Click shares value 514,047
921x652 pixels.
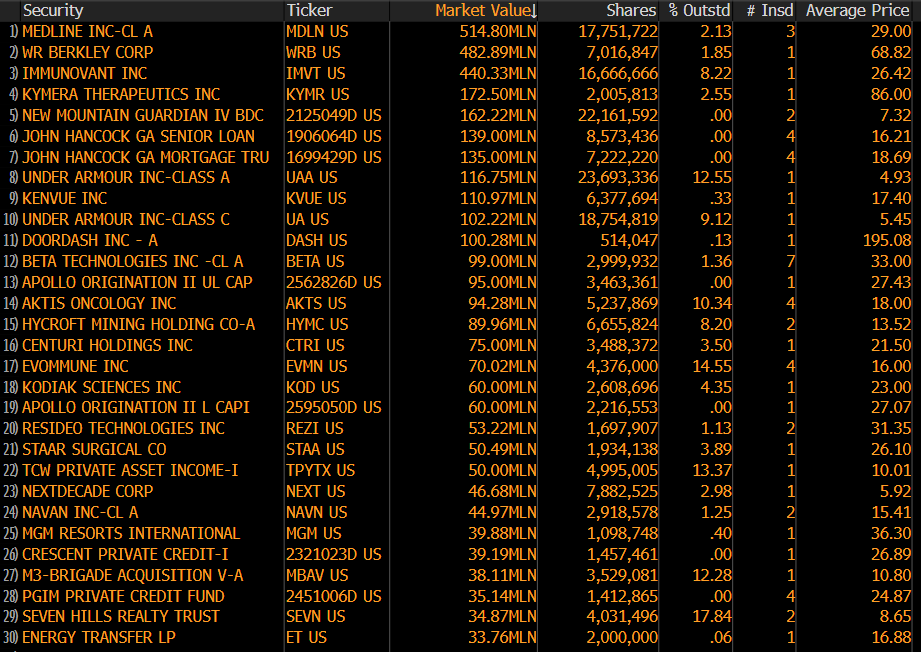(629, 240)
